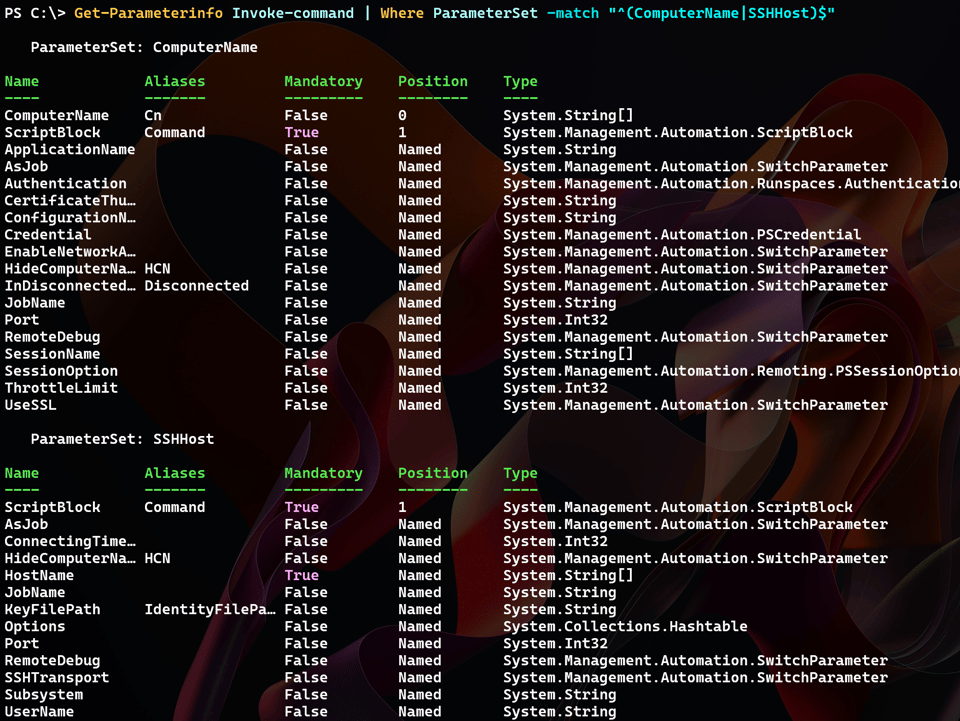
Task: Click the Position column header
Action: click(432, 81)
